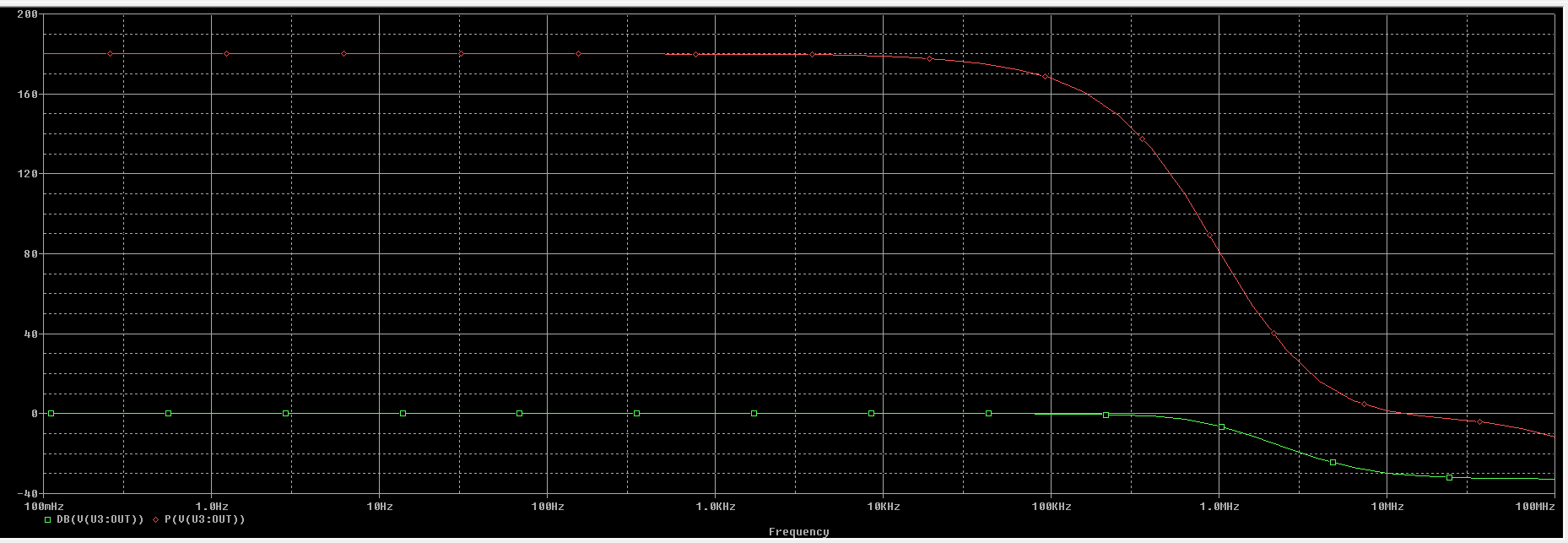Image resolution: width=1568 pixels, height=543 pixels.
Task: Select the P(V(U3:OUT)) trace label in legend
Action: tap(204, 519)
